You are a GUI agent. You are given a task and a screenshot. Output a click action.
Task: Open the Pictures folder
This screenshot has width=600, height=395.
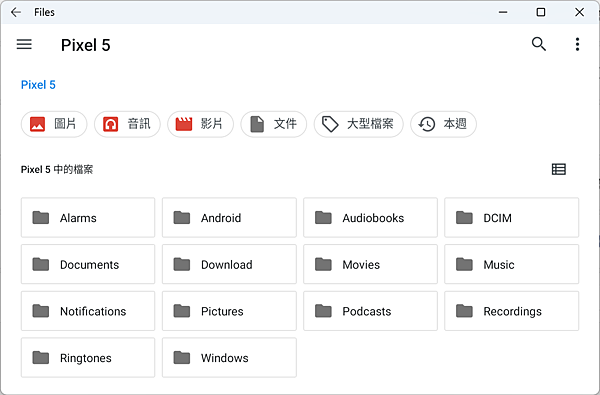229,311
